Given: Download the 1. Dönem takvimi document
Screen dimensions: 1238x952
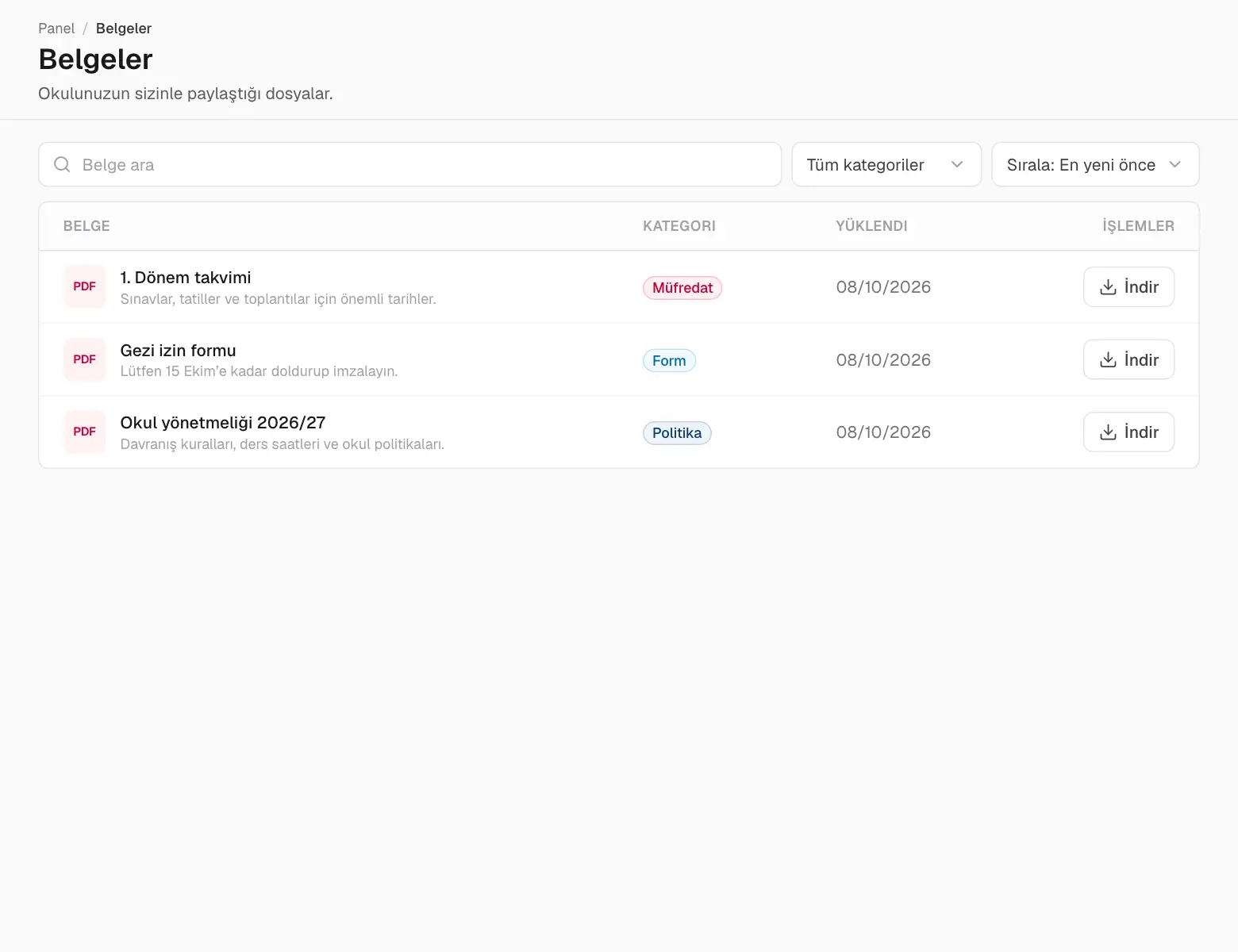Looking at the screenshot, I should [1128, 286].
